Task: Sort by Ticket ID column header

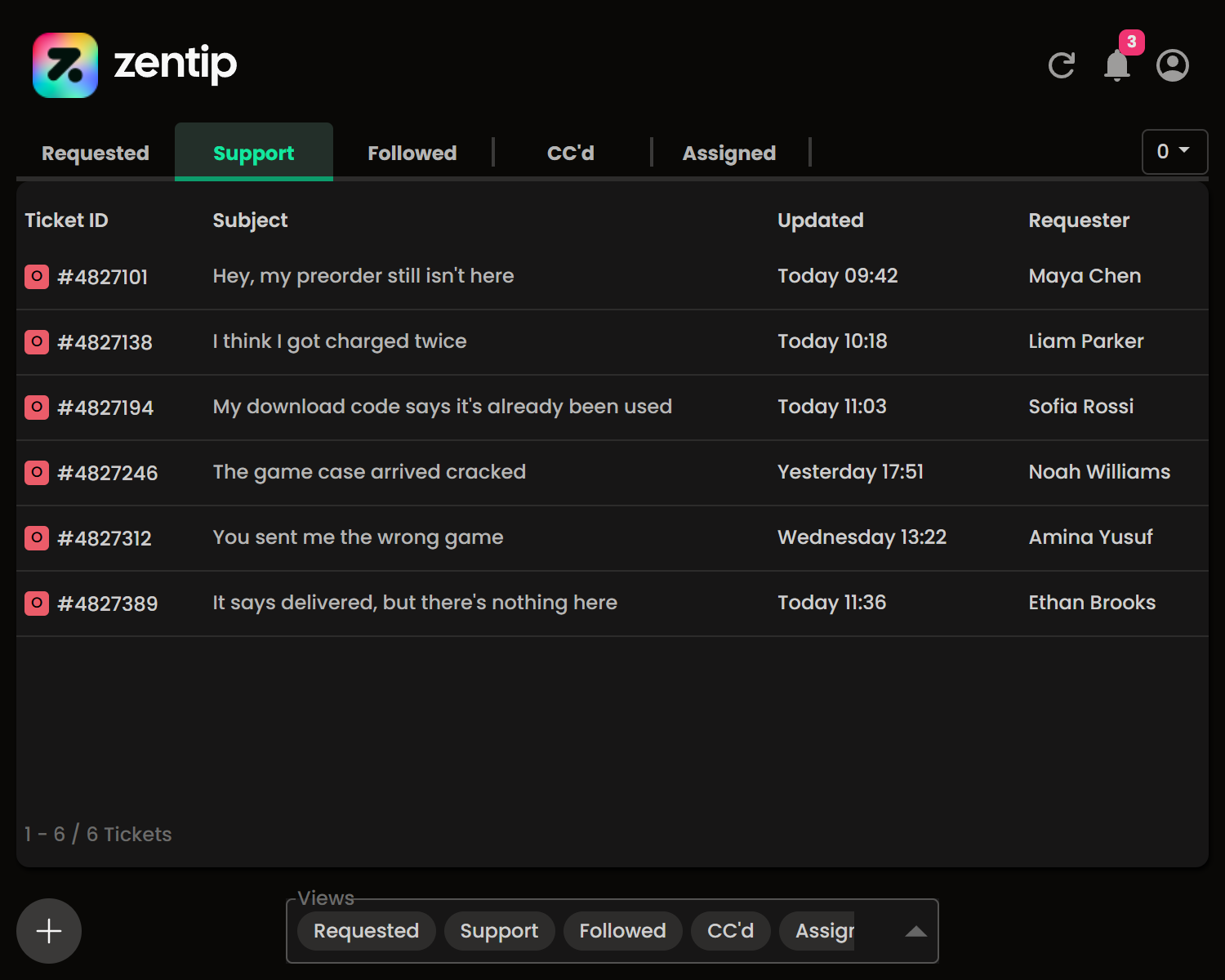Action: coord(66,220)
